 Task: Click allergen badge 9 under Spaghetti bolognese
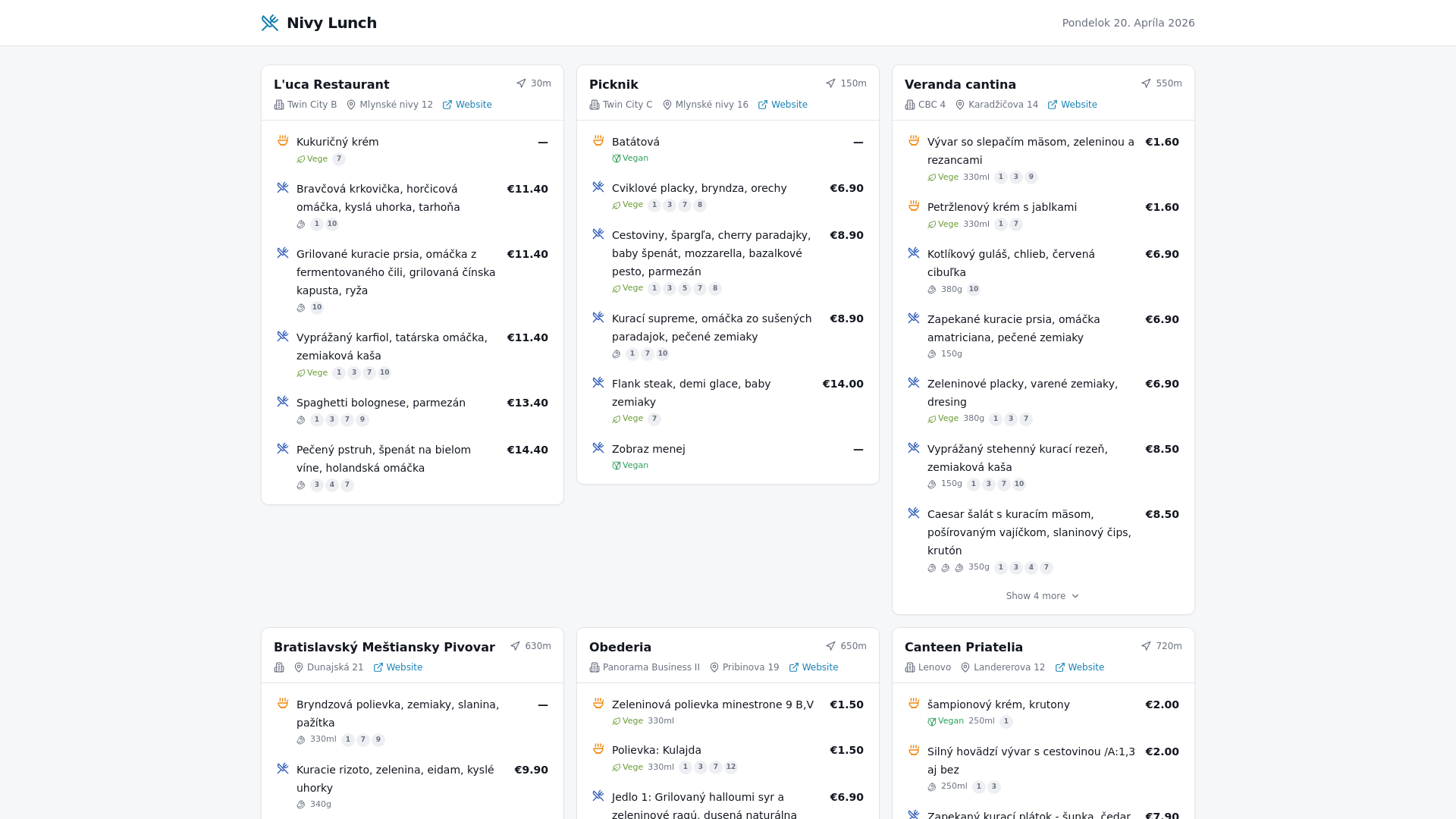coord(362,420)
